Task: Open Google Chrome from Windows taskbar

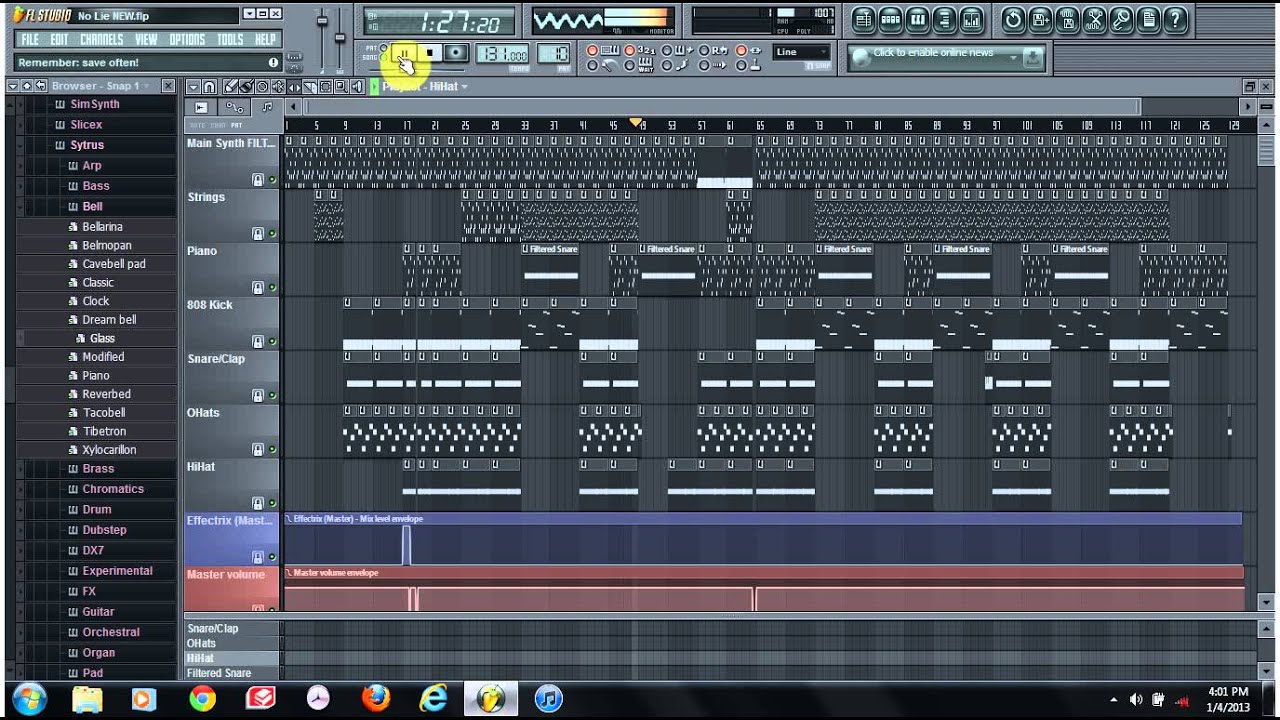Action: [x=202, y=699]
